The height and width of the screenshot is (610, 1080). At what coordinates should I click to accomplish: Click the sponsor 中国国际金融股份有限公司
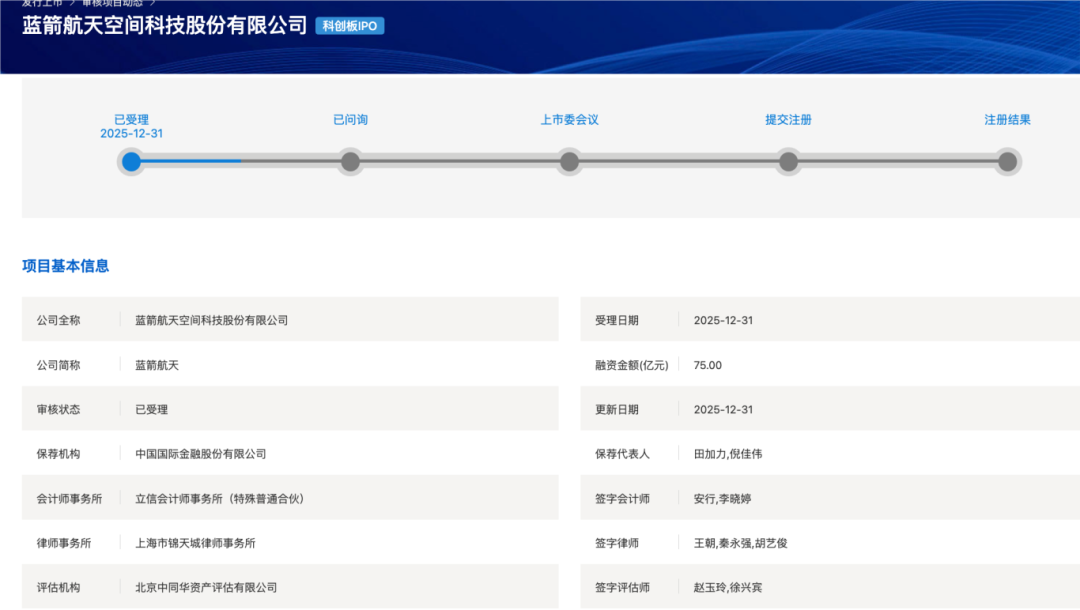(x=200, y=454)
